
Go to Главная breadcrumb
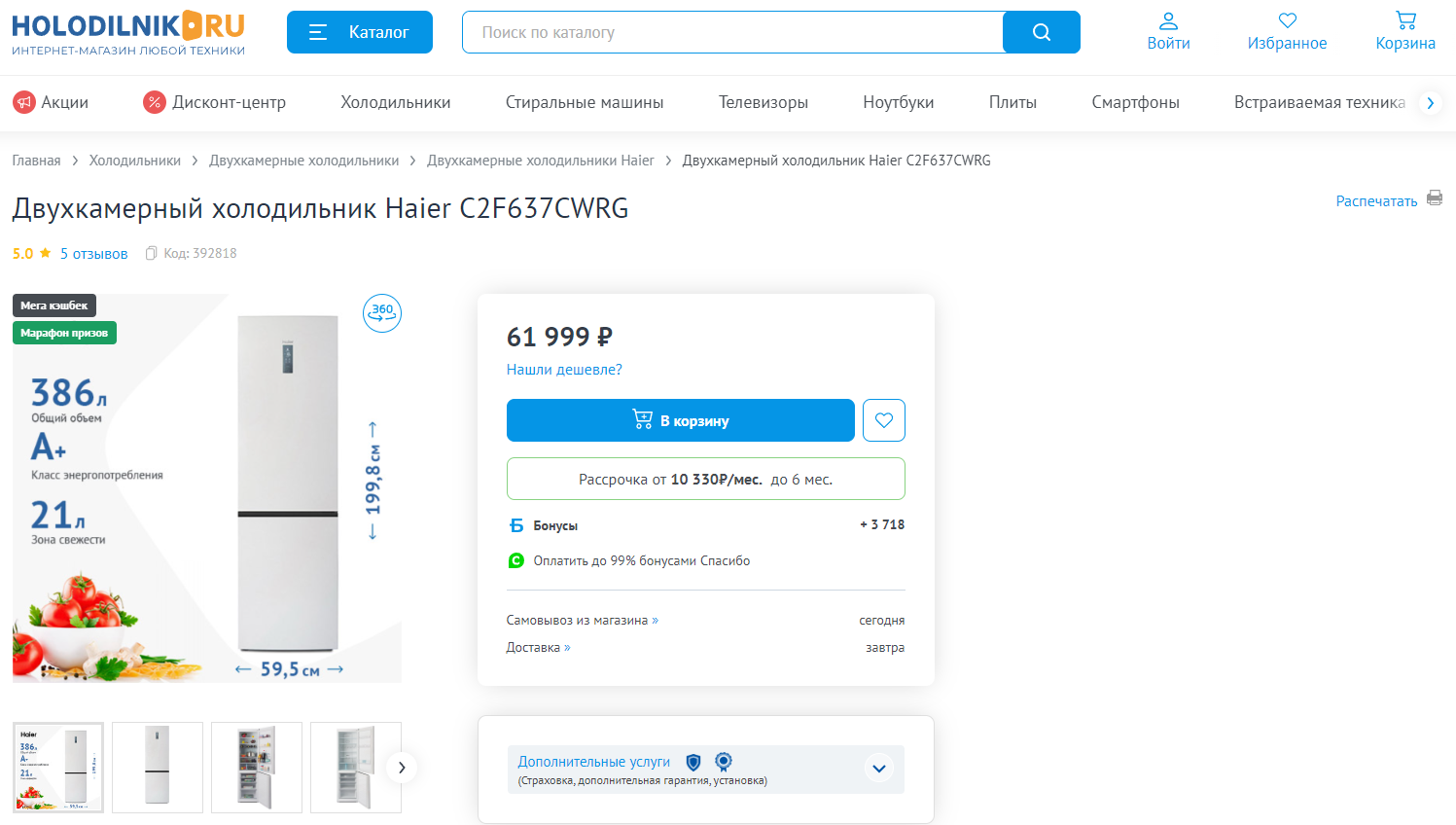36,161
